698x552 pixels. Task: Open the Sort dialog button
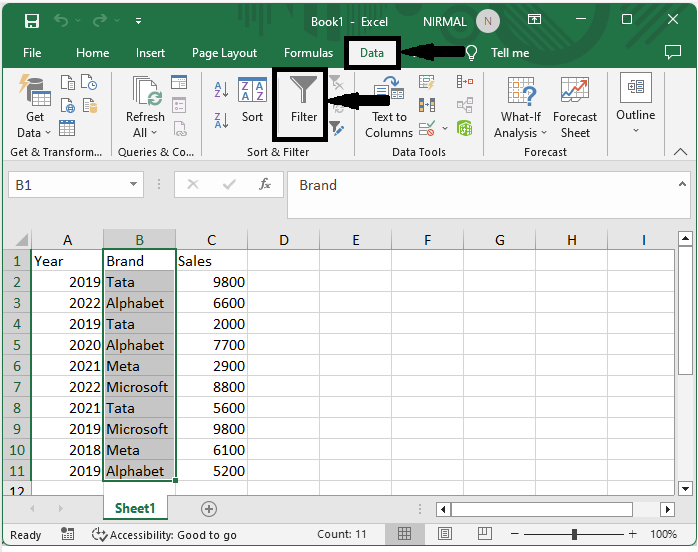252,100
